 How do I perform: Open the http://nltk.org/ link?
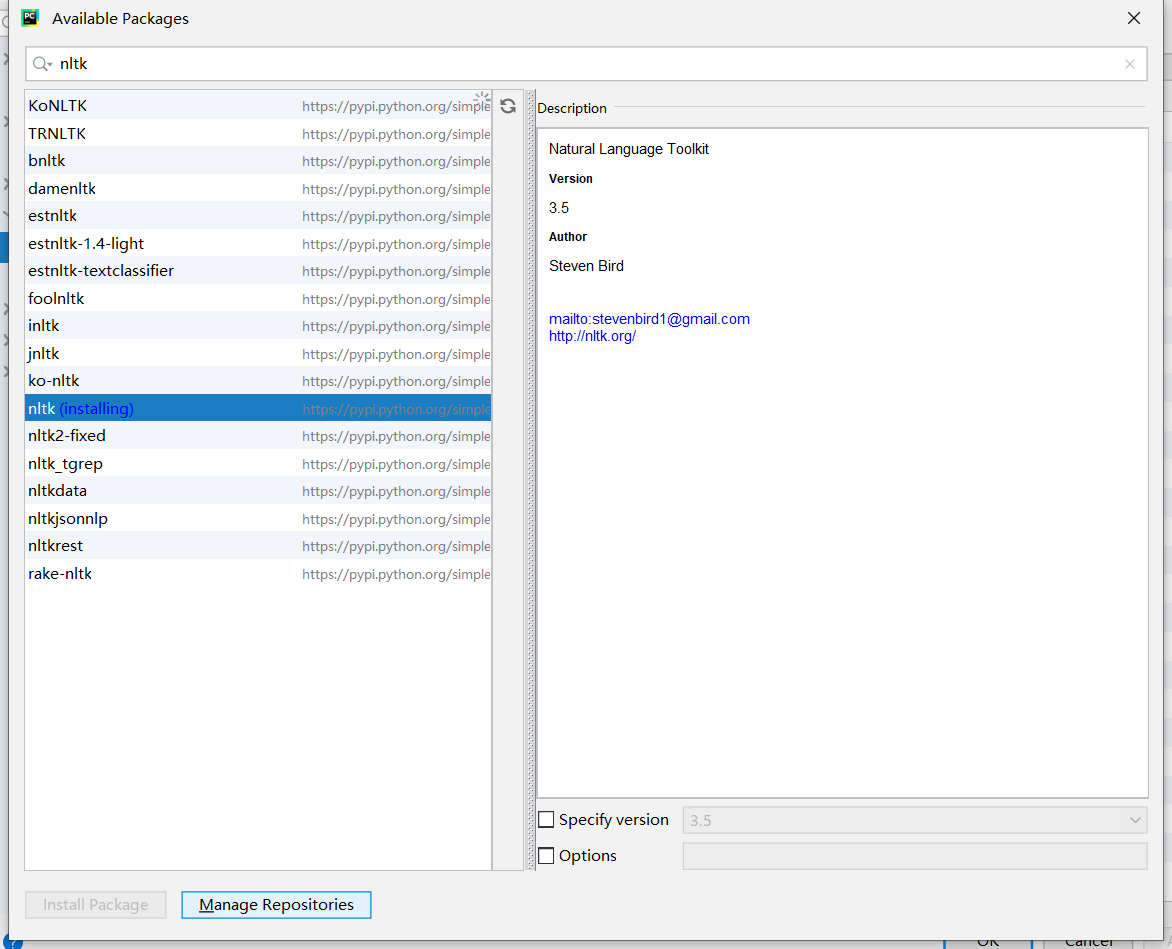[x=592, y=336]
